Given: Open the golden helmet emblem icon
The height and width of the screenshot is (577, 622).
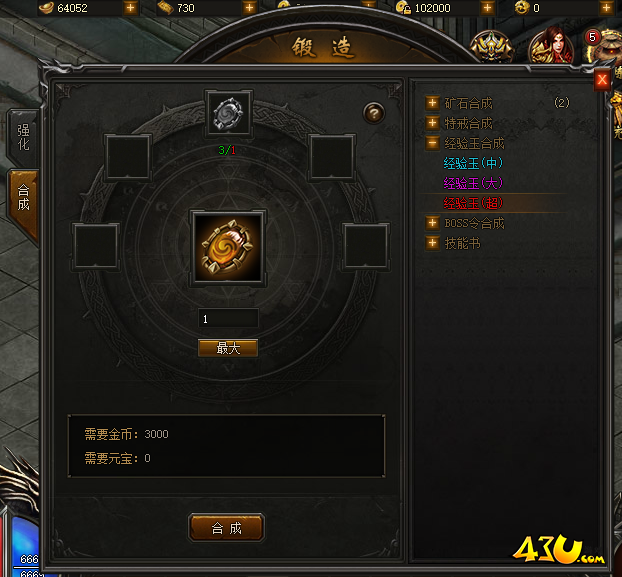Looking at the screenshot, I should point(492,48).
